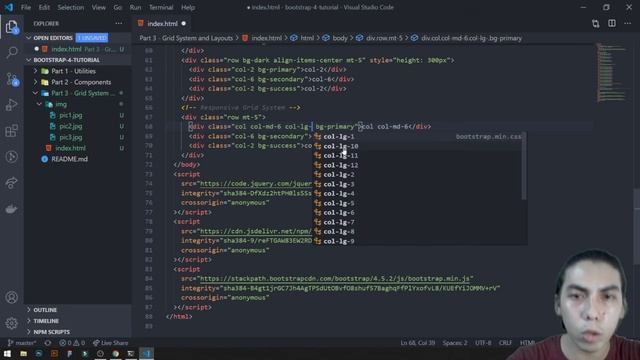The width and height of the screenshot is (640, 360).
Task: Open the Explorer view in activity bar
Action: [x=12, y=27]
